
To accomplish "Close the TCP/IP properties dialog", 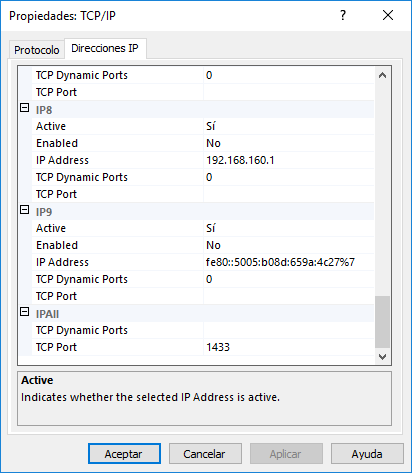I will coord(388,15).
